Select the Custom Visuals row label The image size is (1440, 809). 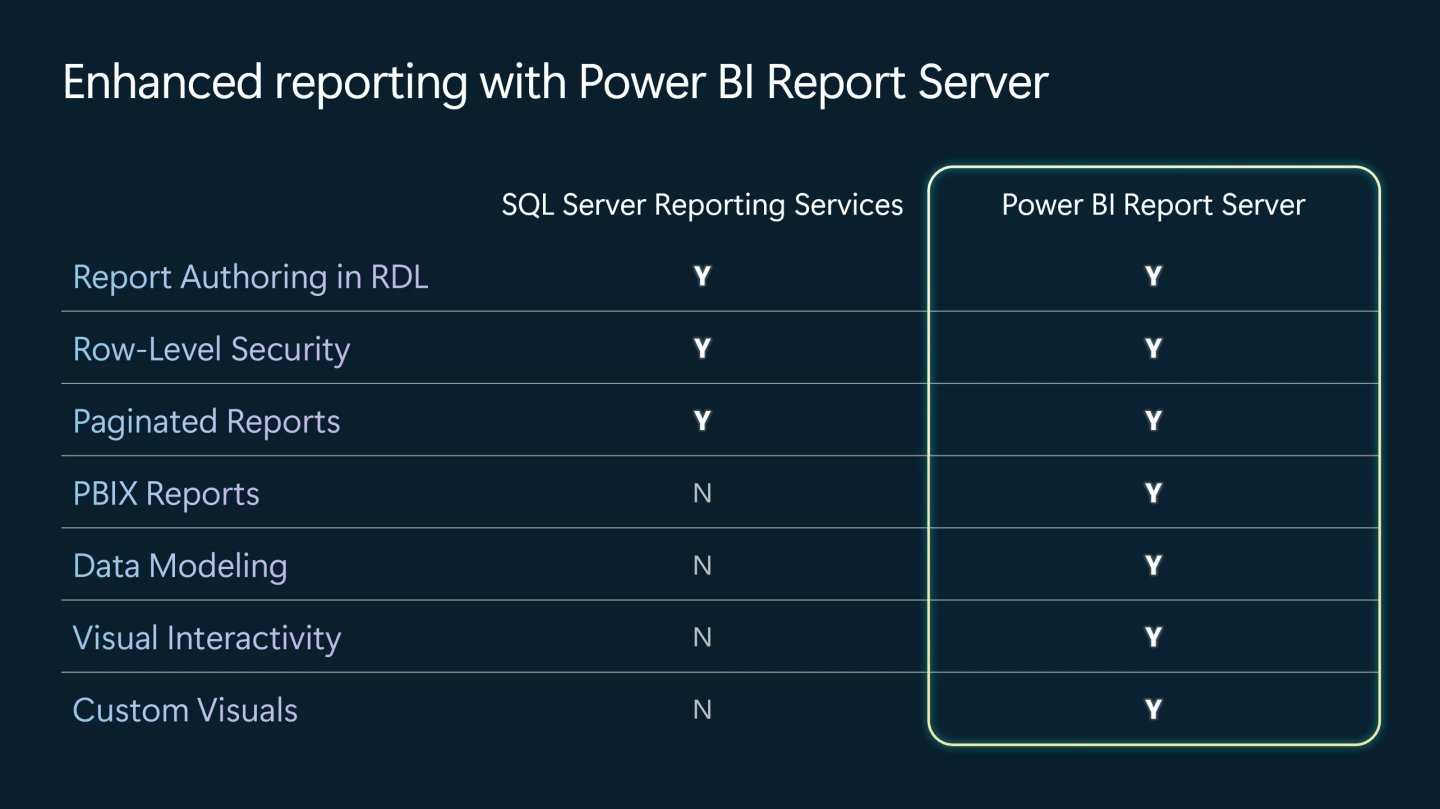[185, 710]
